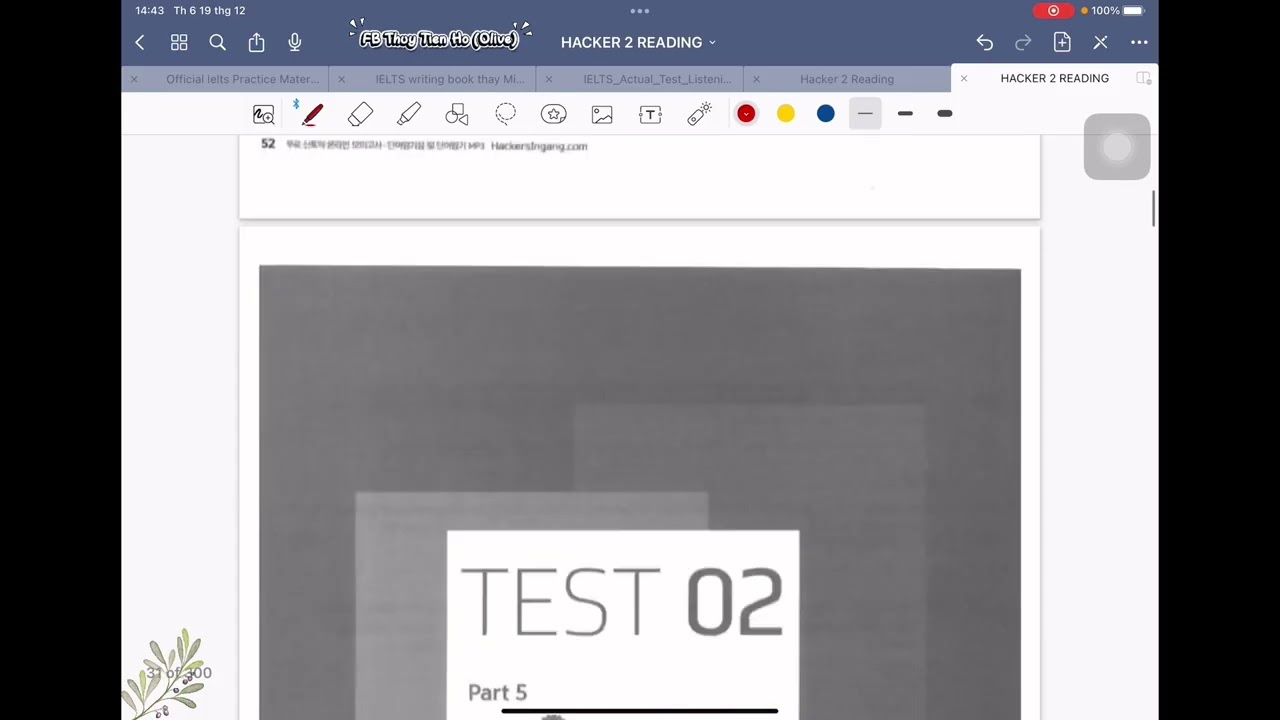Close the IELTS writing book tab
The height and width of the screenshot is (720, 1280).
[341, 79]
